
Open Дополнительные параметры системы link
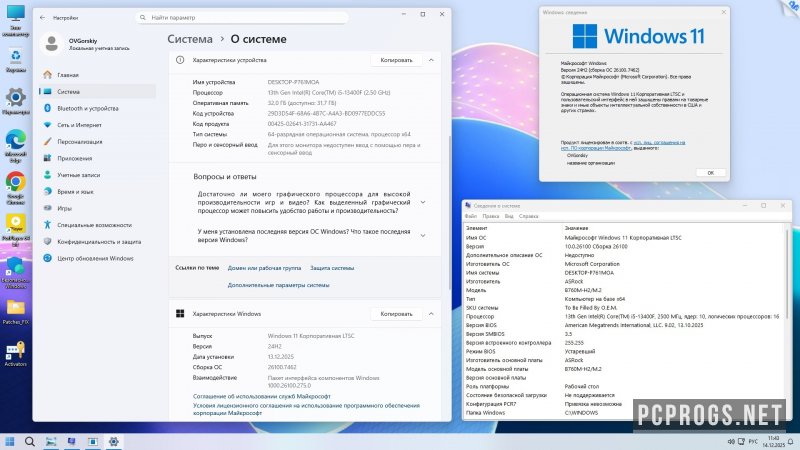click(279, 285)
